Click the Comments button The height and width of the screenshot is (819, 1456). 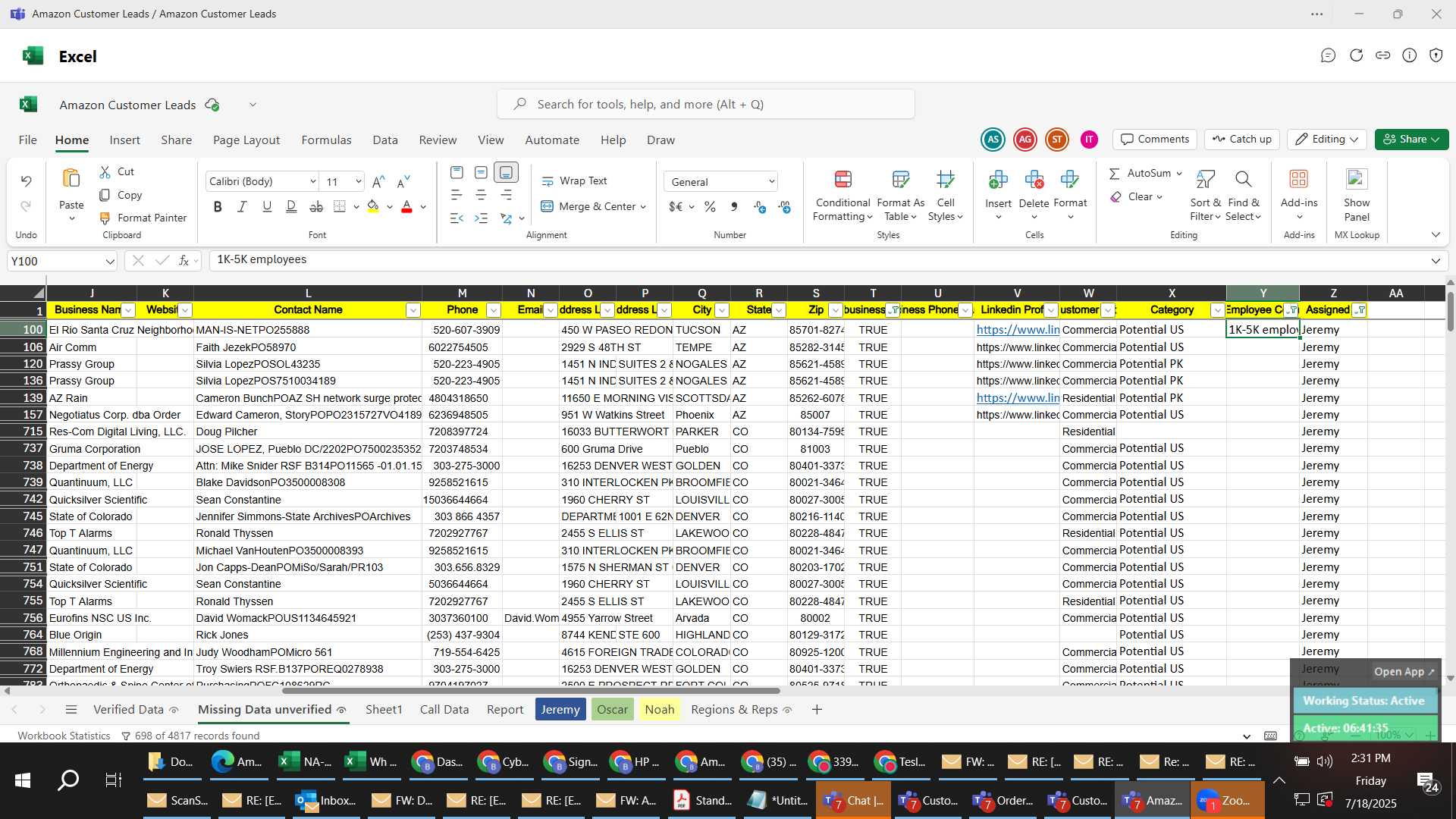(x=1155, y=140)
